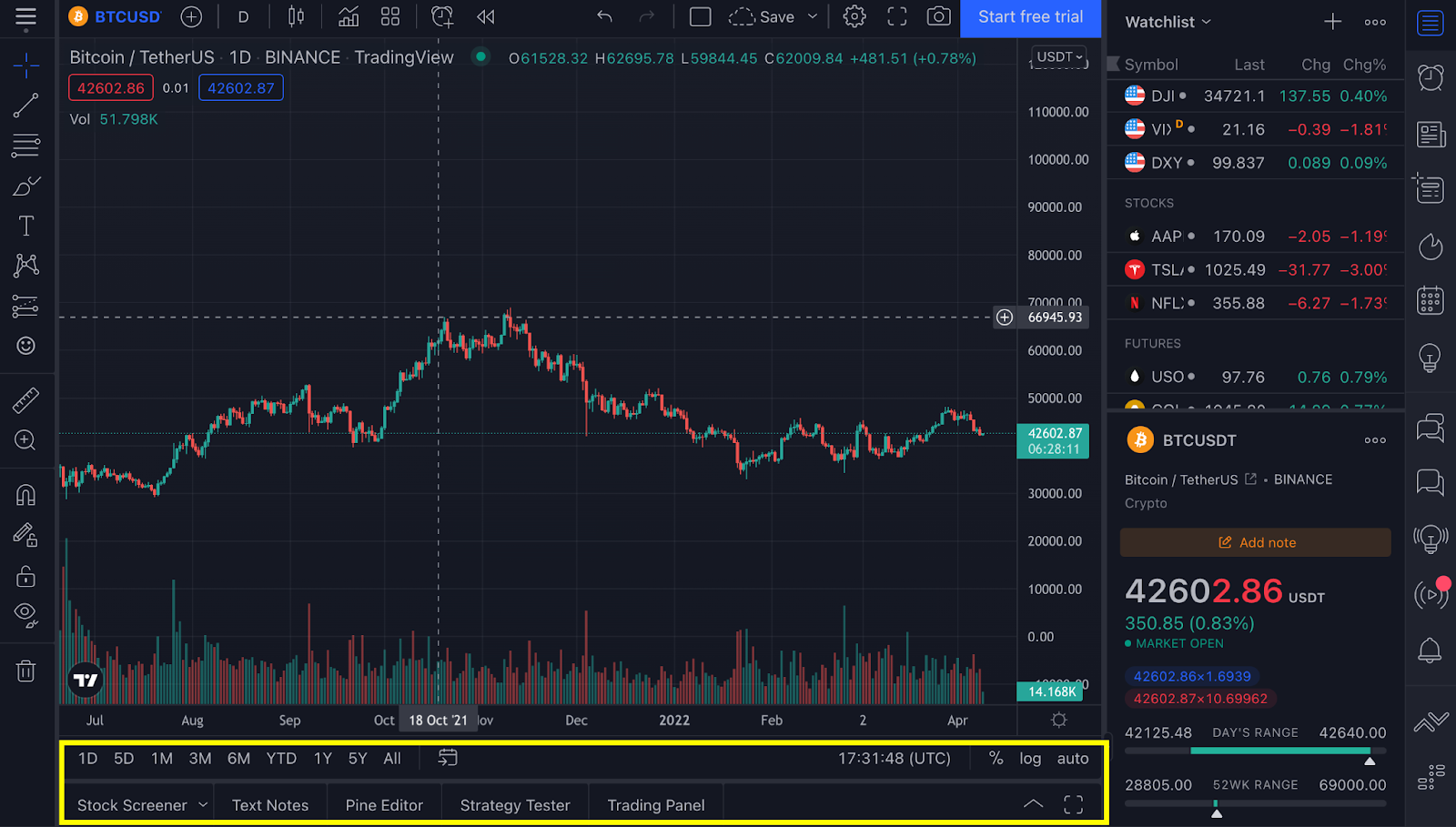Start bar replay mode
This screenshot has width=1456, height=827.
click(x=486, y=16)
